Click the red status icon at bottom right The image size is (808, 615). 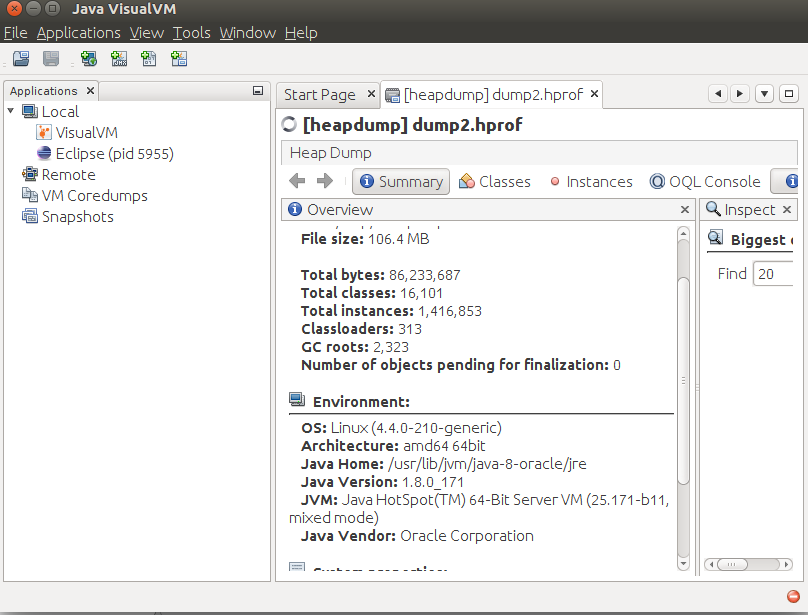(x=794, y=596)
